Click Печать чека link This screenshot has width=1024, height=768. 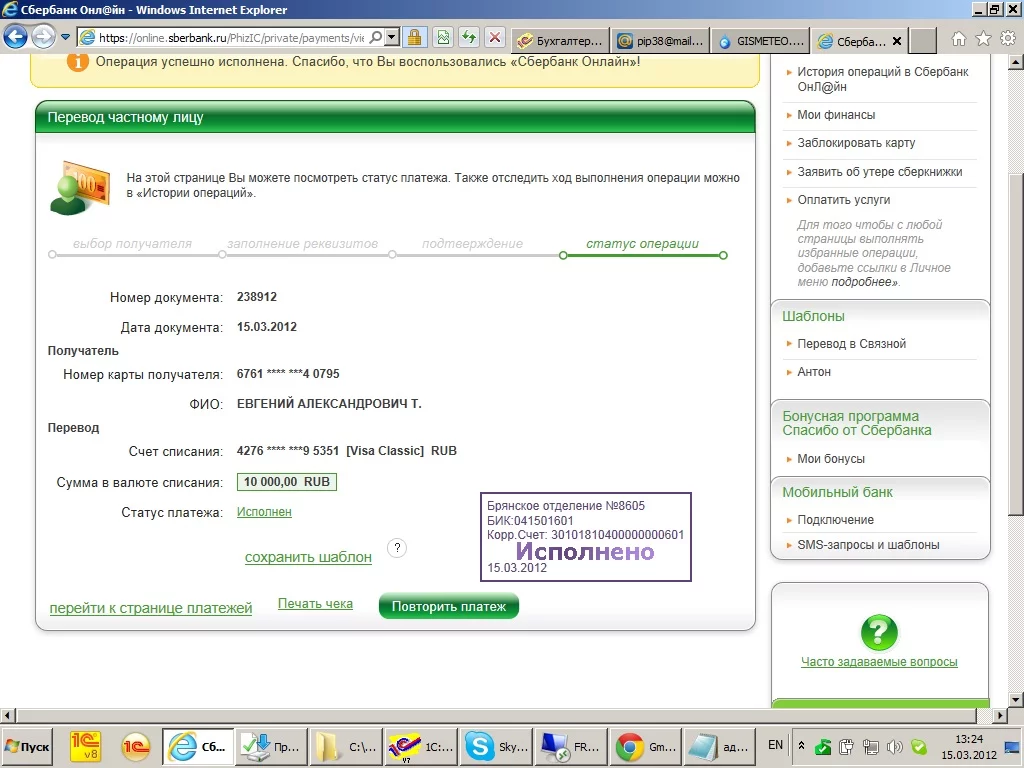(x=315, y=603)
